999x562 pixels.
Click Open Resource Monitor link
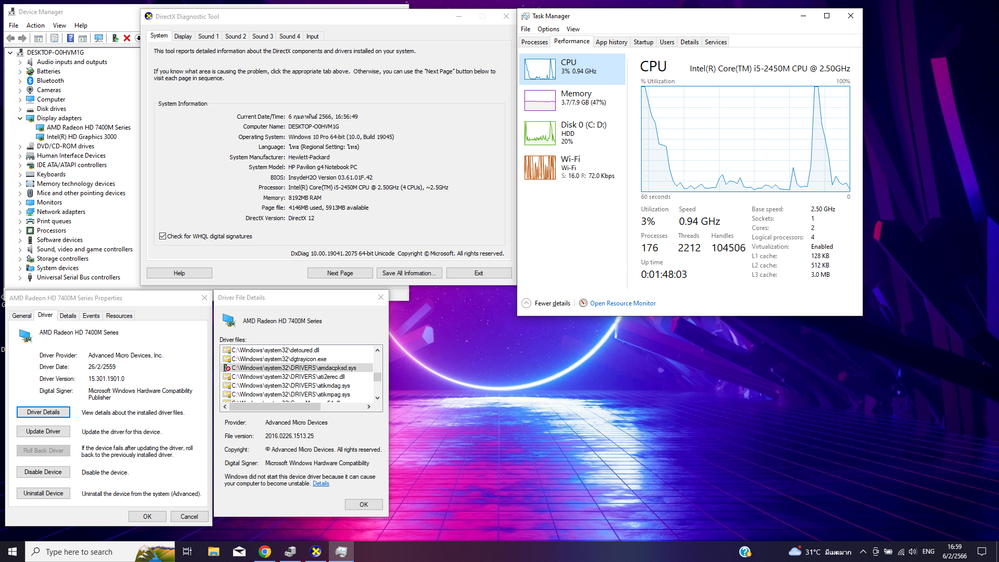coord(622,303)
